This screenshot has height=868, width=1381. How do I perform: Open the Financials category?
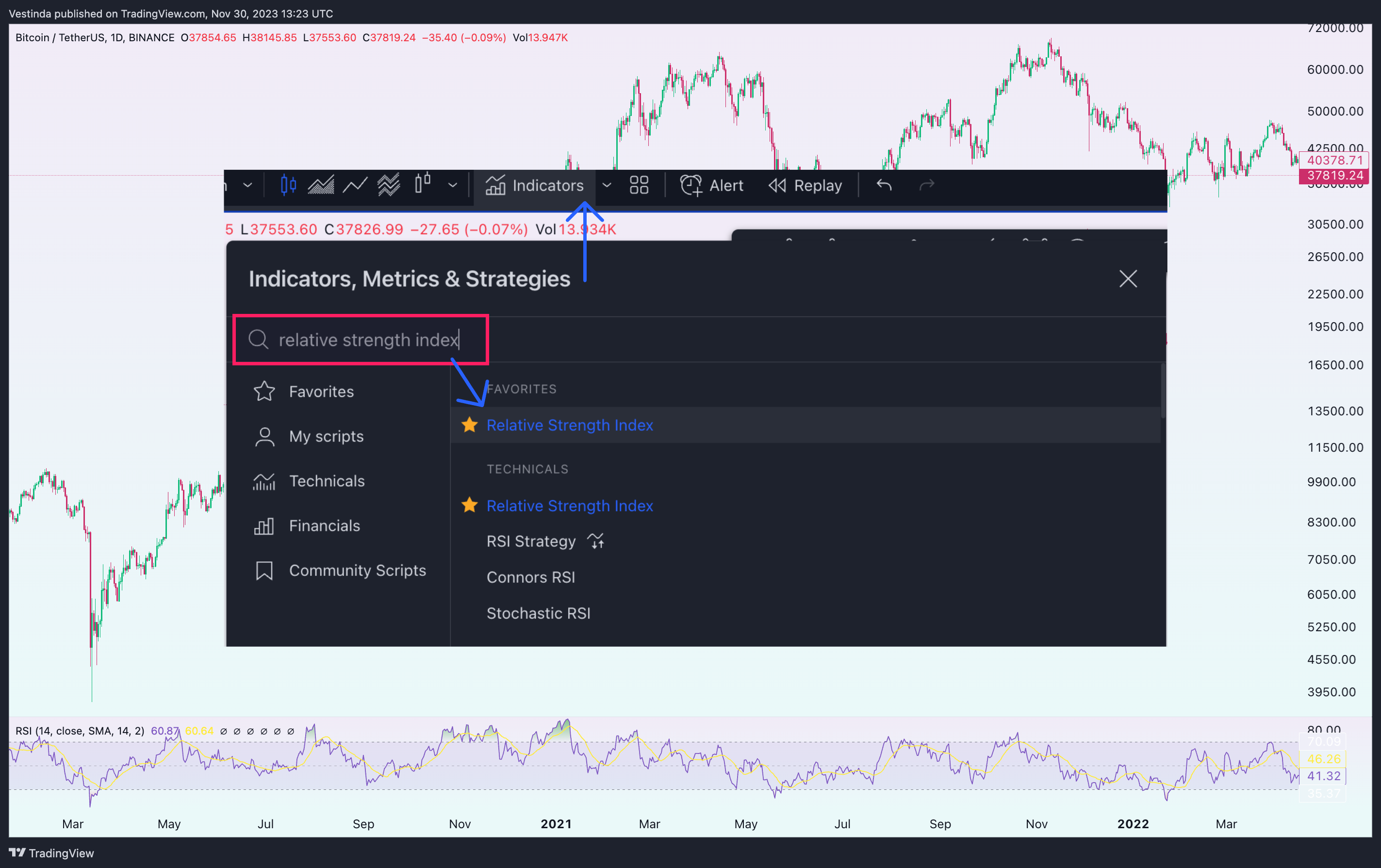click(307, 526)
